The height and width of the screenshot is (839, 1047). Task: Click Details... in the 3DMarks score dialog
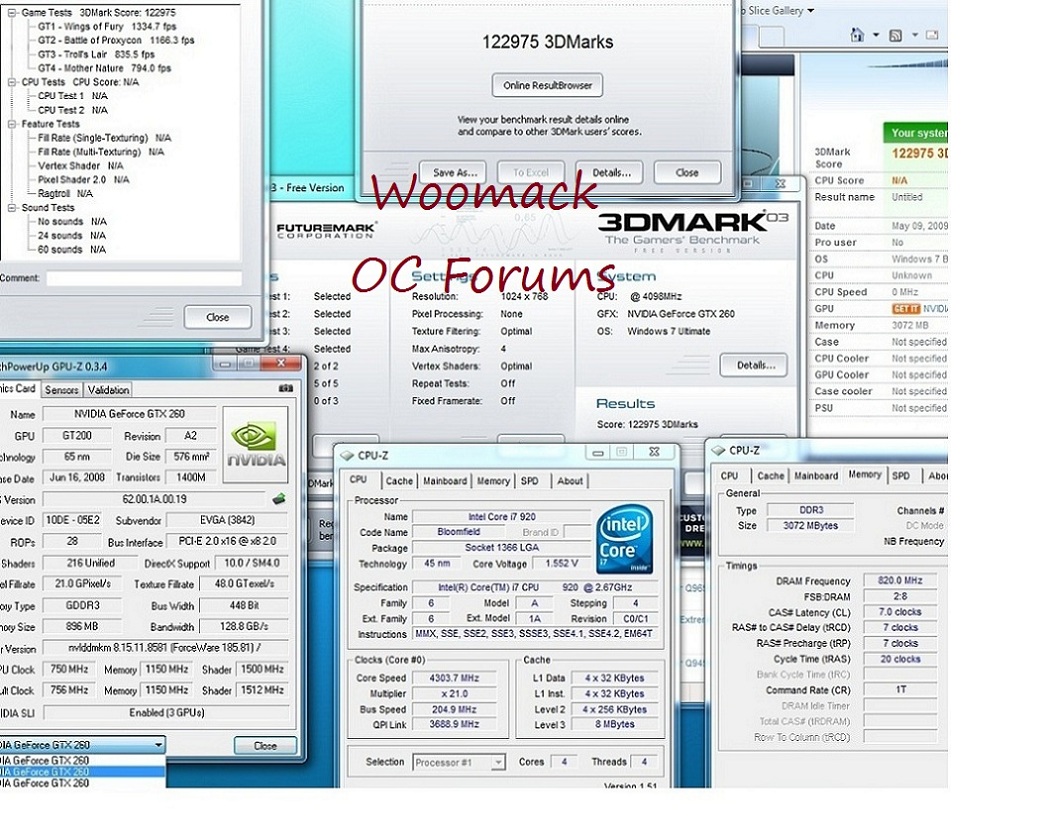[x=610, y=172]
